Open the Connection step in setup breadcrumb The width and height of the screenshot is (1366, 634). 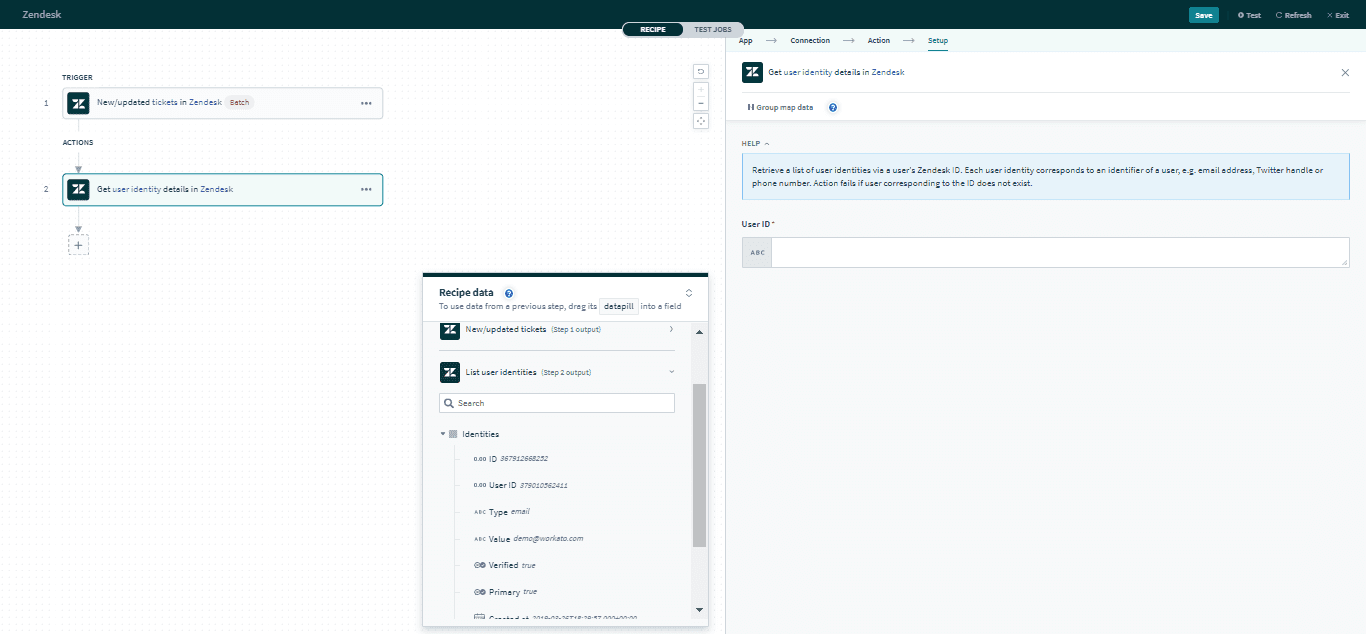point(809,40)
